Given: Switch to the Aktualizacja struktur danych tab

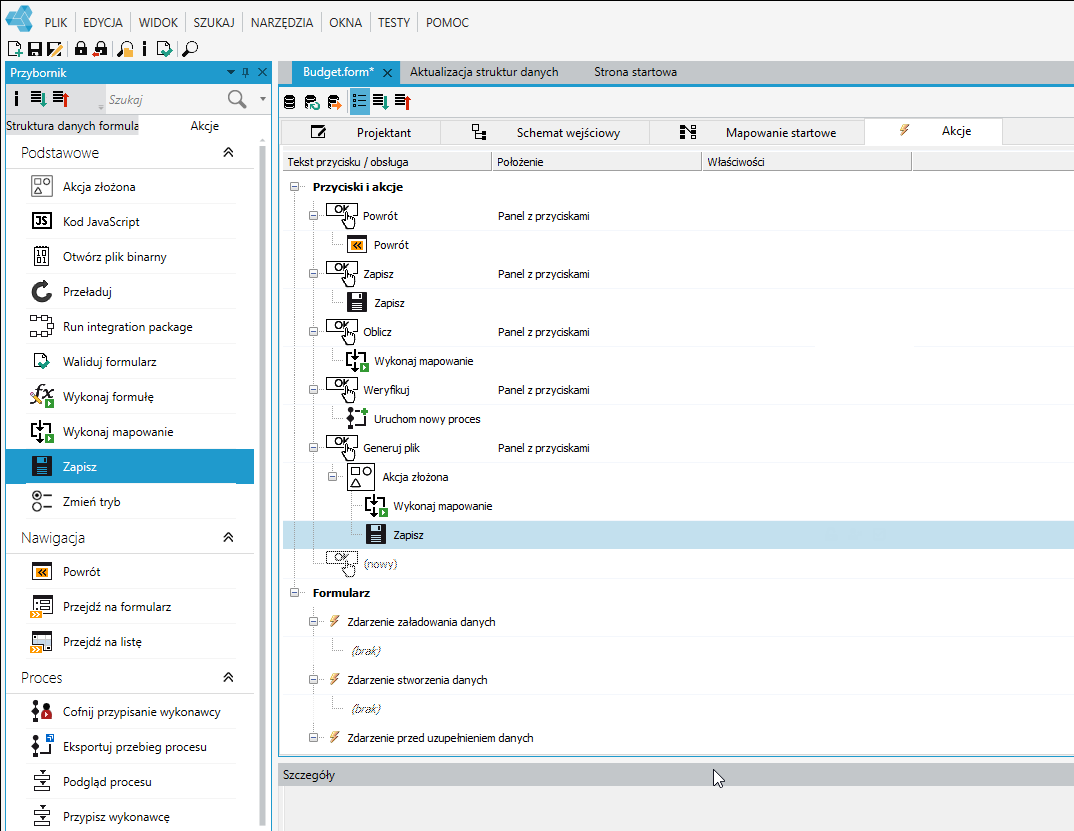Looking at the screenshot, I should click(484, 72).
